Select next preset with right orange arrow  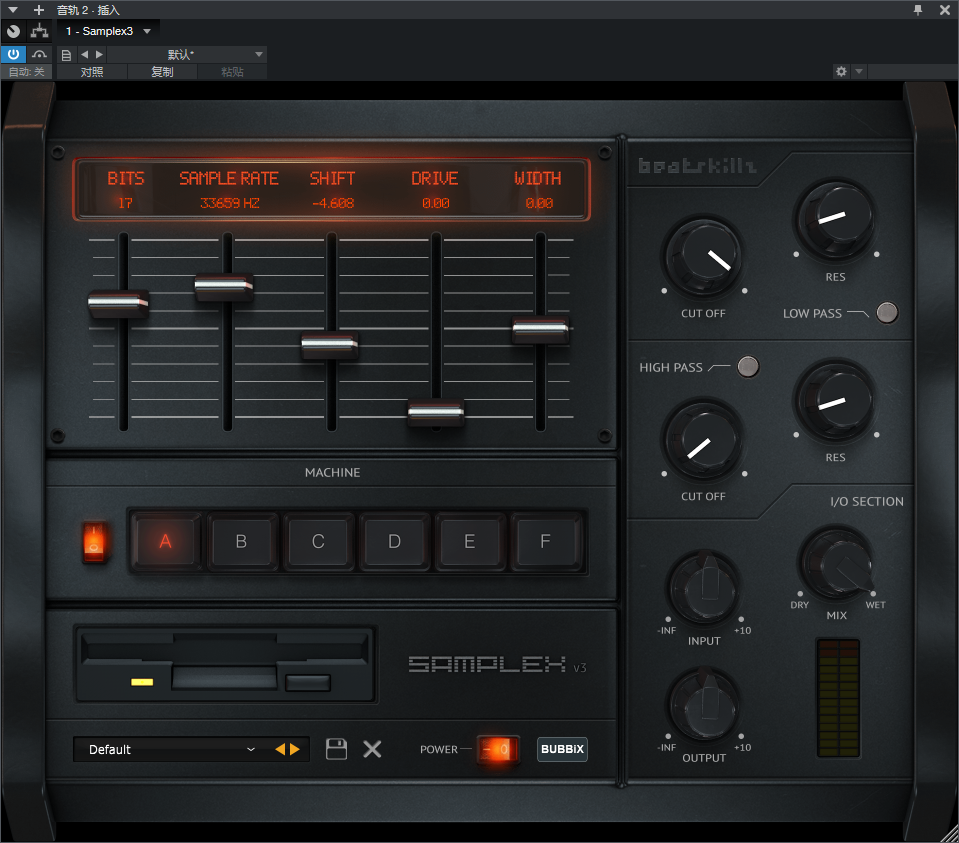(295, 749)
